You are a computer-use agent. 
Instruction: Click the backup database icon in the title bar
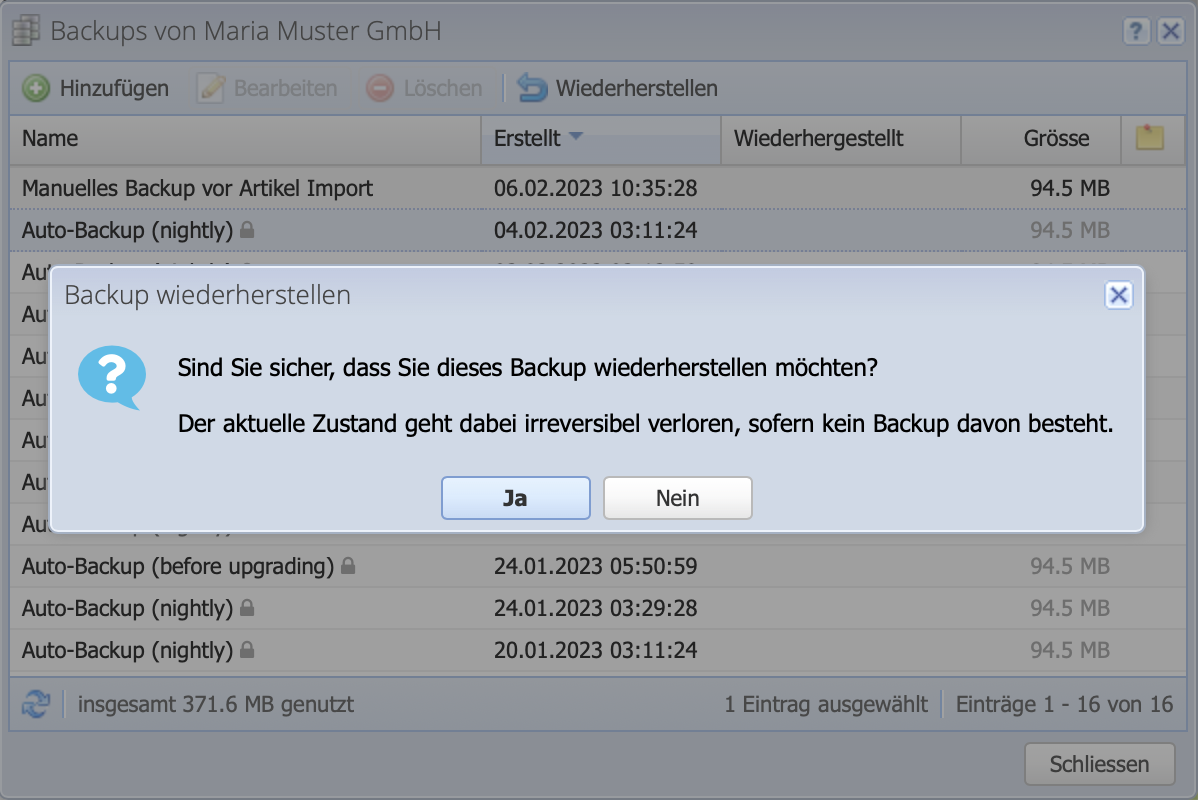pos(25,30)
